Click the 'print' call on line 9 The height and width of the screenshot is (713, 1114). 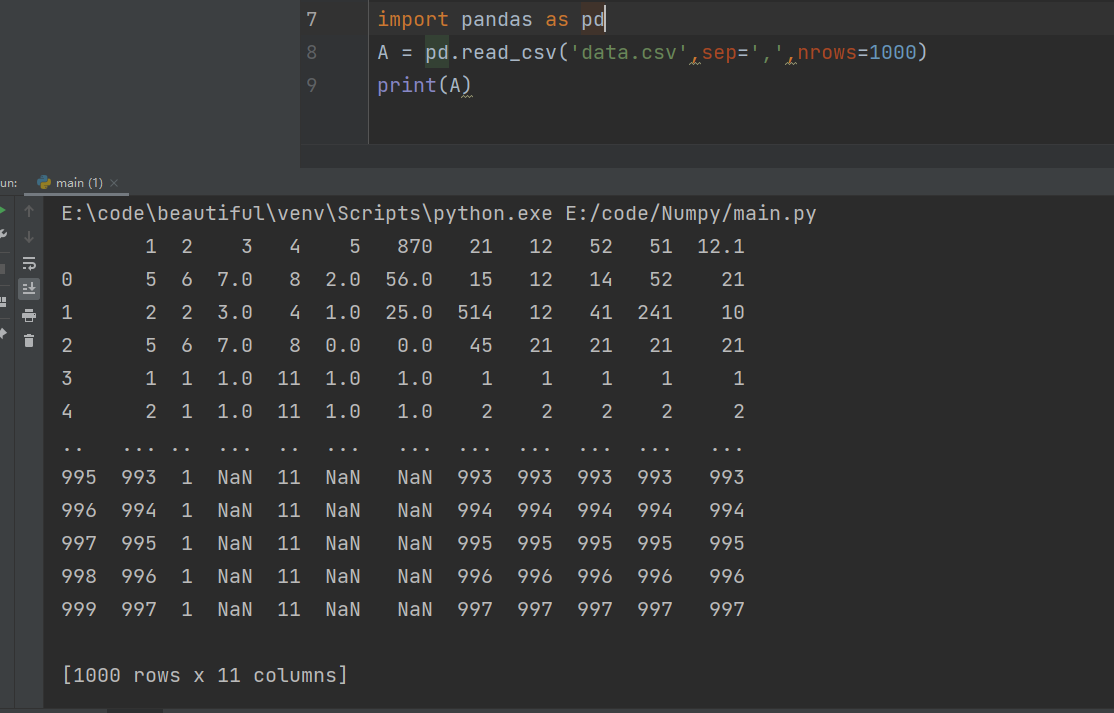point(406,86)
